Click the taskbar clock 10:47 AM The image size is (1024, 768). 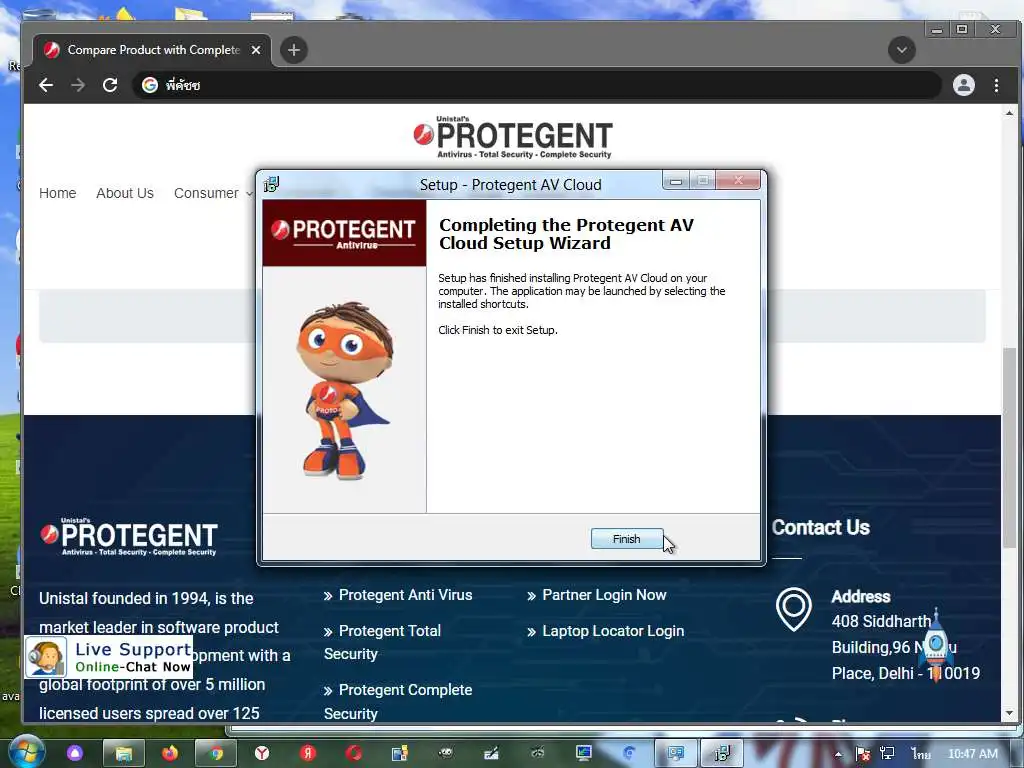972,754
